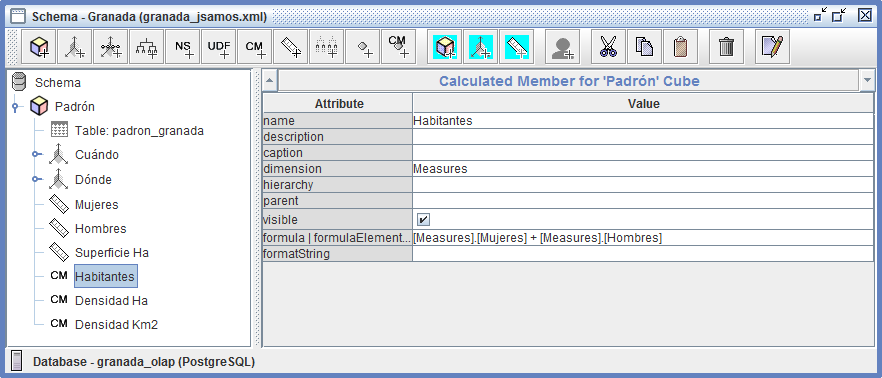
Task: Click the Add Measure ruler icon
Action: click(291, 46)
